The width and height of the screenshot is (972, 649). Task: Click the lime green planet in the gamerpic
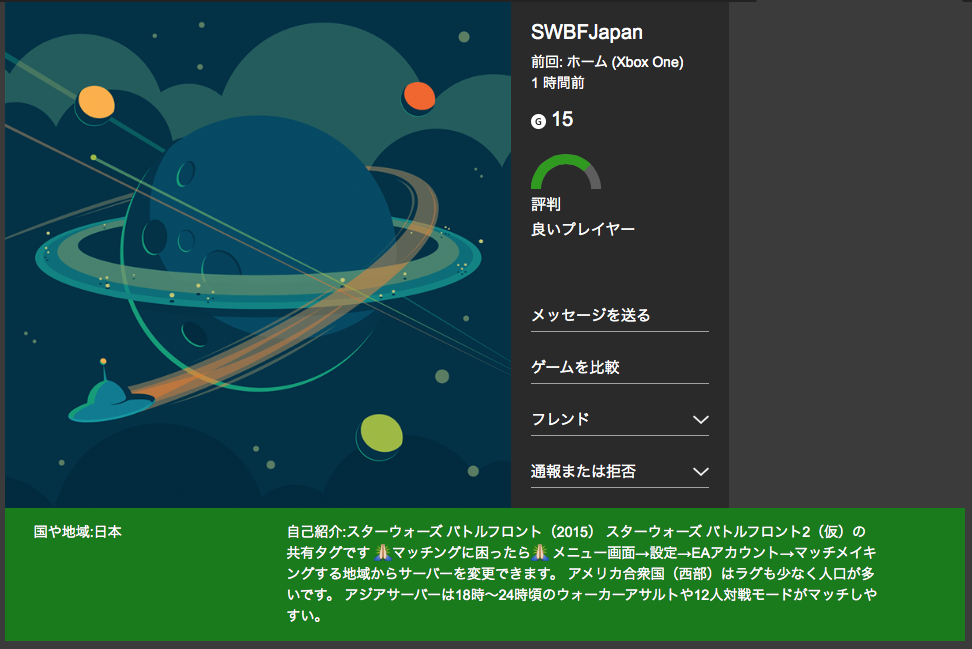382,433
